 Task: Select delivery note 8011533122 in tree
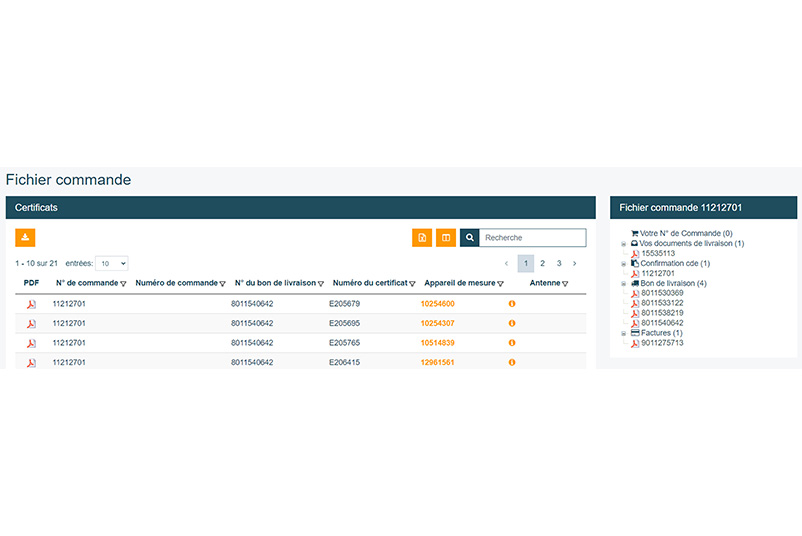click(x=661, y=303)
